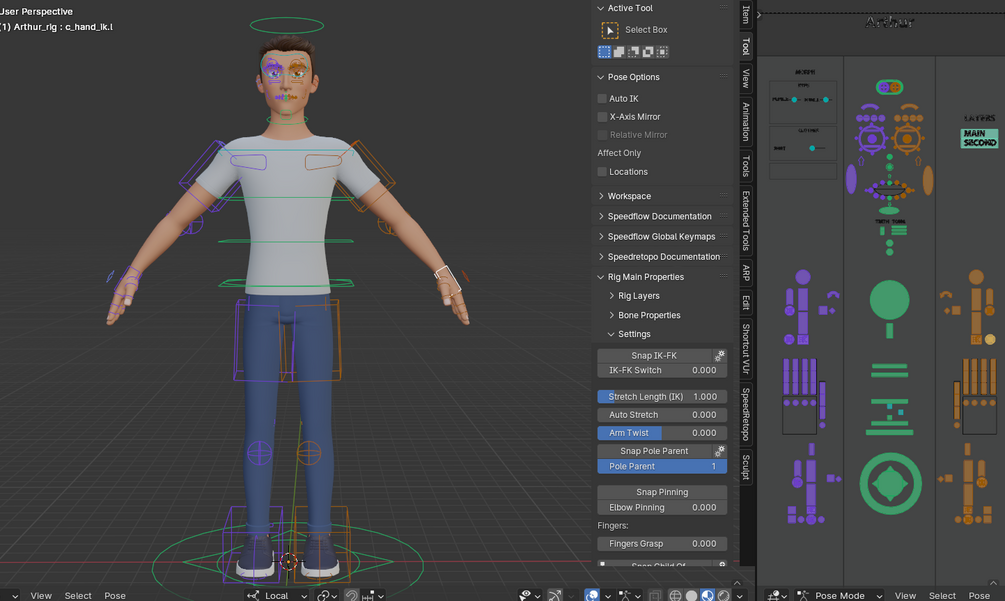Tick the Locations checkbox under Affect Only
Screen dimensions: 1005x601
tap(602, 172)
